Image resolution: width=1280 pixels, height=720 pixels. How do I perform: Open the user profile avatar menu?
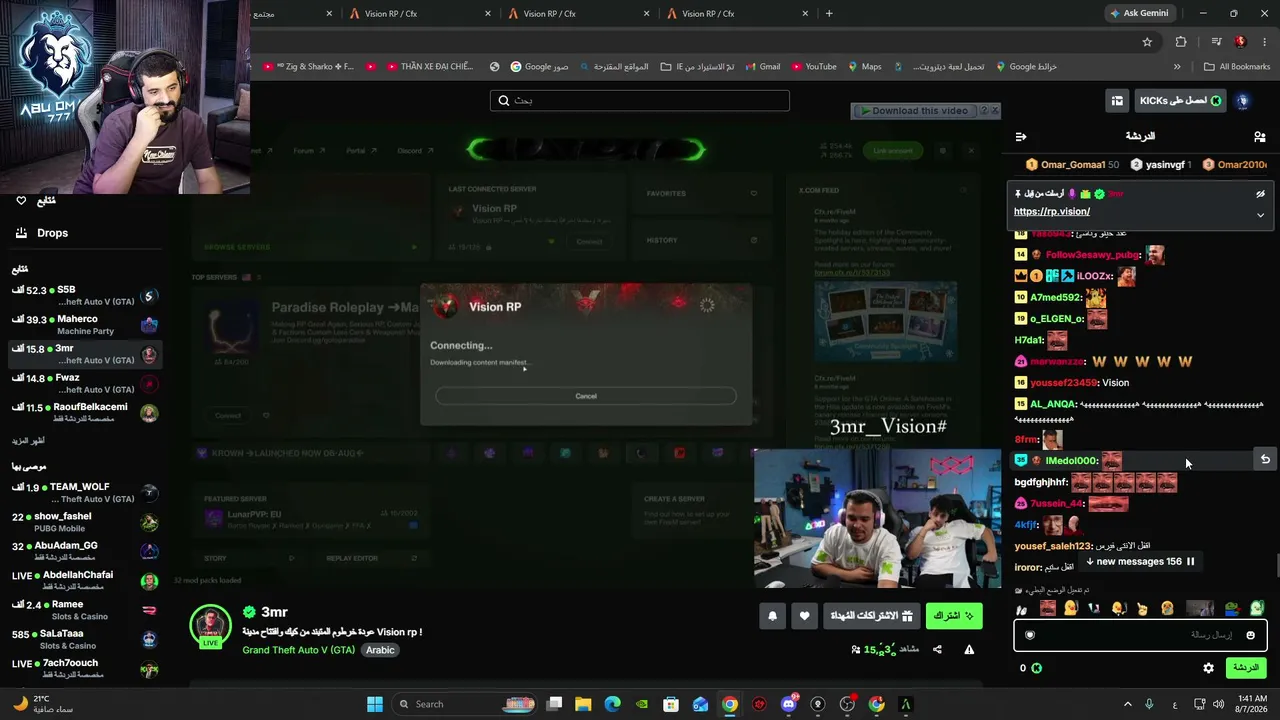click(1243, 101)
